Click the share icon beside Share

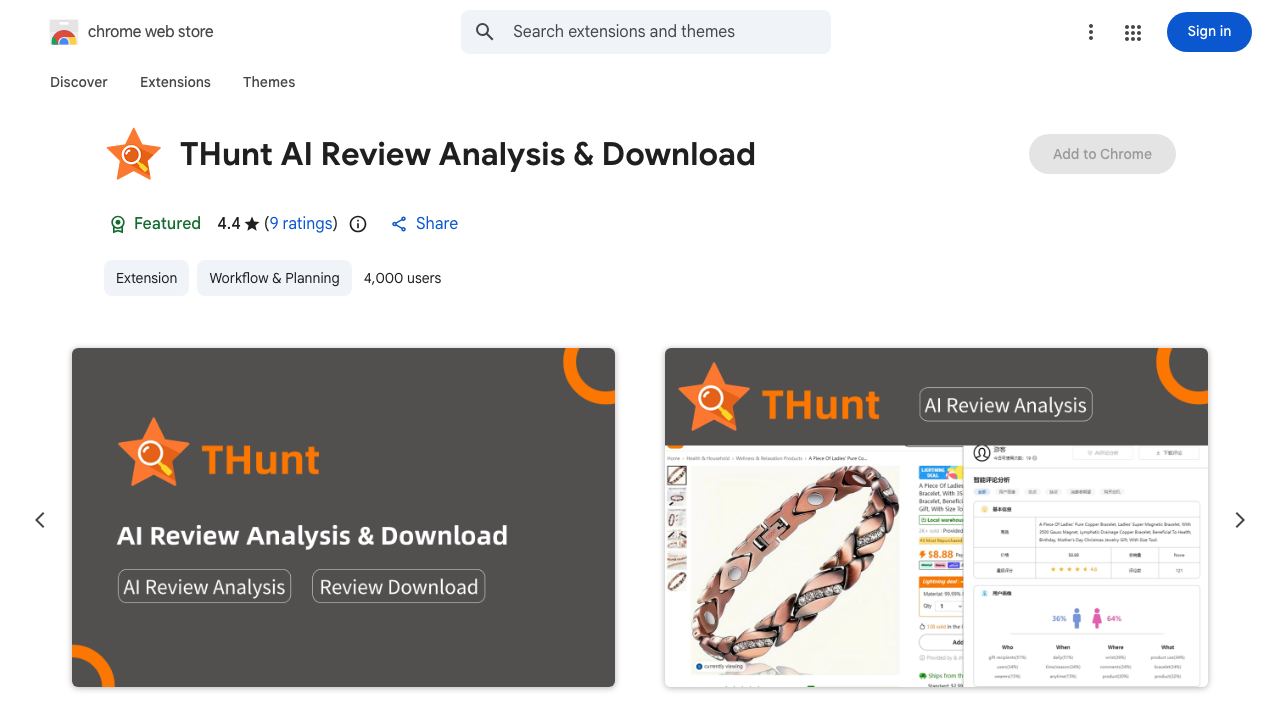point(399,224)
